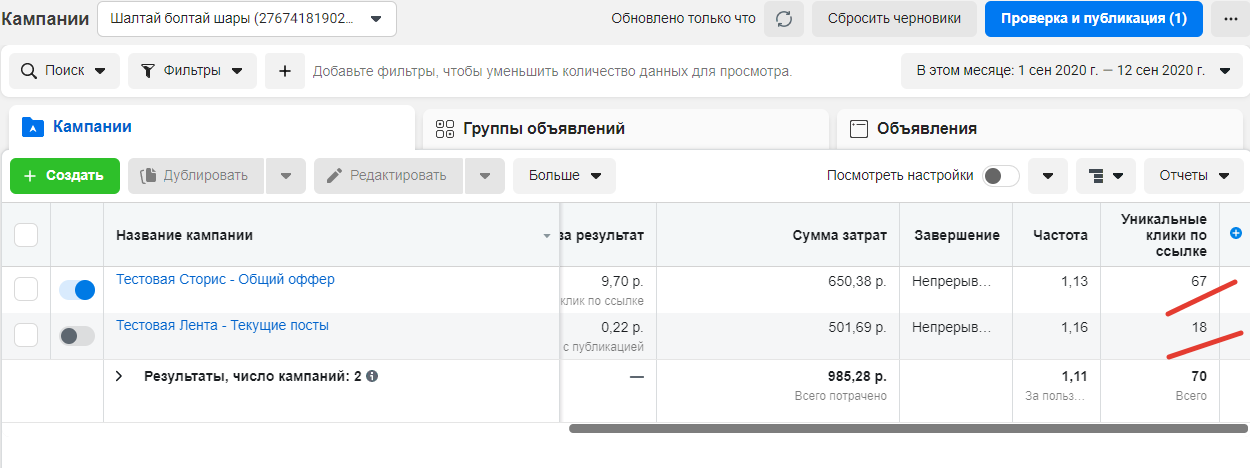Click the horizontal table scrollbar
Screen dimensions: 1250x468
pos(900,428)
